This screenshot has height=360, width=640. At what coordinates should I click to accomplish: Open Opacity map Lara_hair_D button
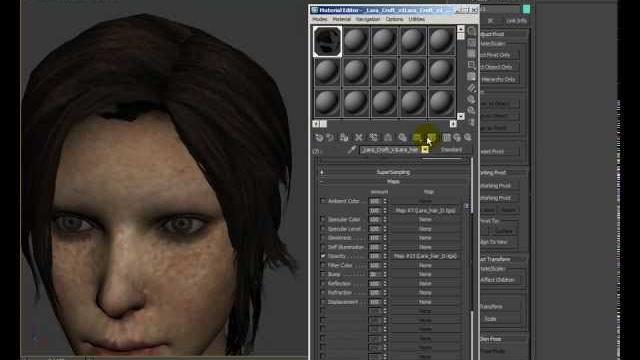click(425, 256)
